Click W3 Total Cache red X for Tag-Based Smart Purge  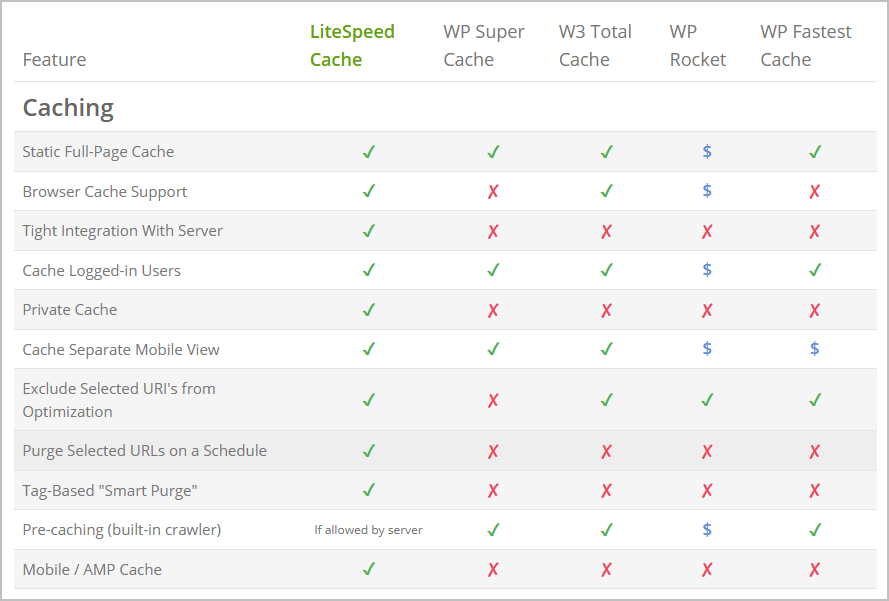coord(607,490)
